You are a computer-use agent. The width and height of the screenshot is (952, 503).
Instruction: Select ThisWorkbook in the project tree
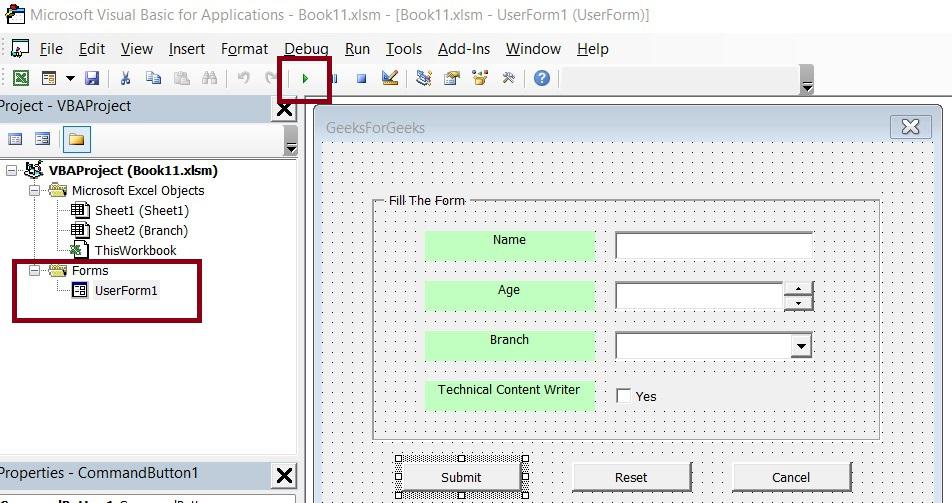pos(135,250)
